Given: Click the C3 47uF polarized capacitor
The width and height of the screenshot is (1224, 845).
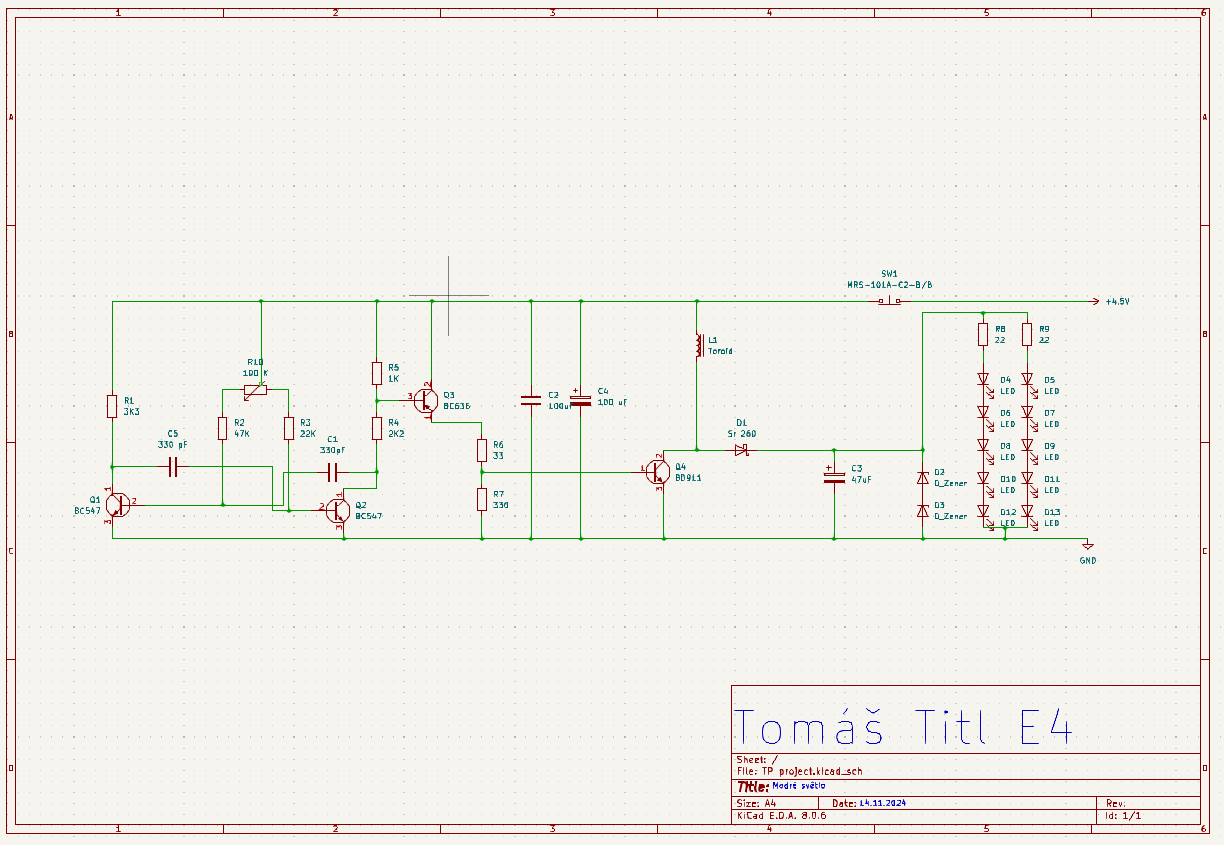Looking at the screenshot, I should point(834,477).
